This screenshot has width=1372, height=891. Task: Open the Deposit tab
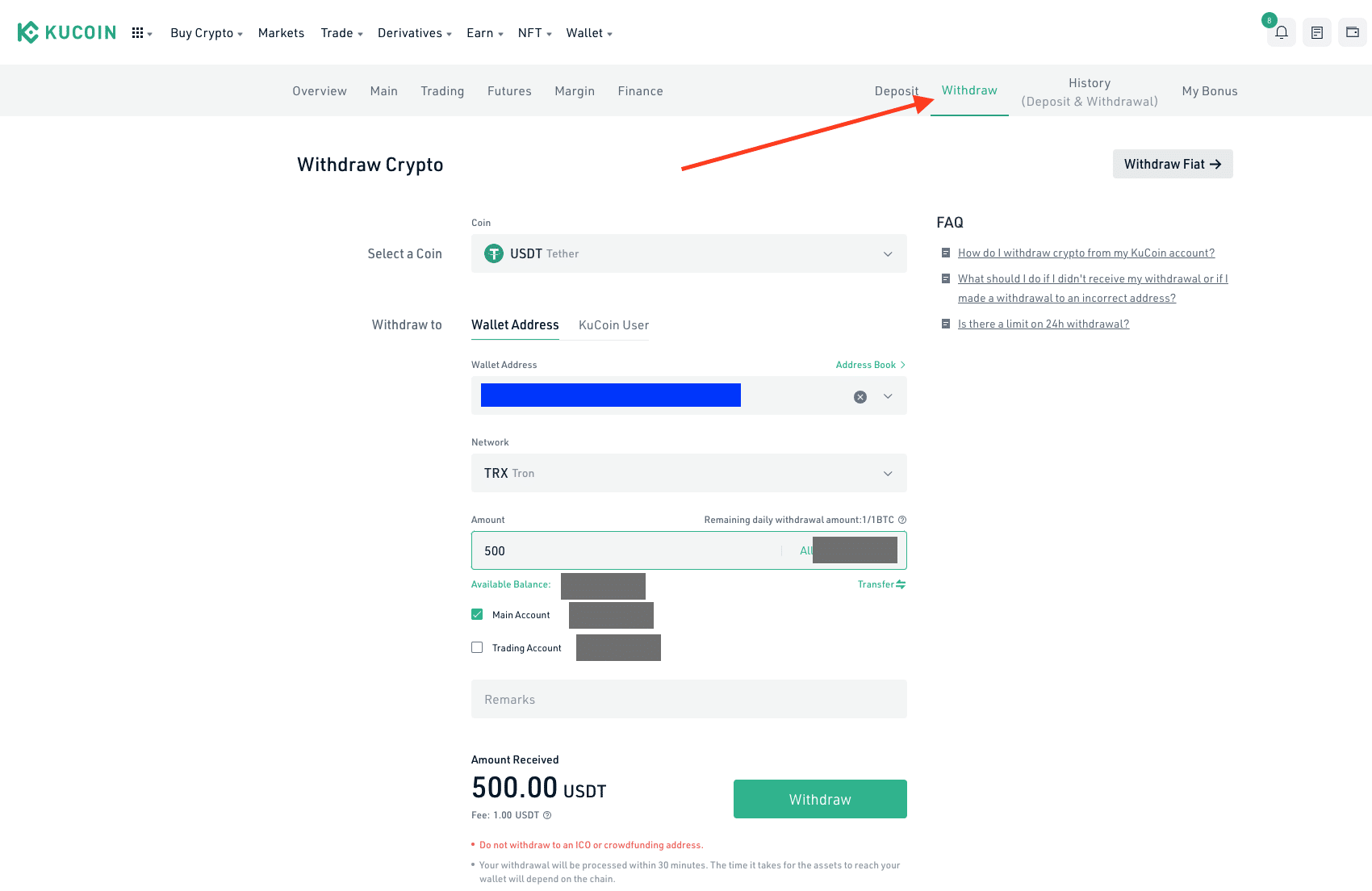pyautogui.click(x=897, y=91)
